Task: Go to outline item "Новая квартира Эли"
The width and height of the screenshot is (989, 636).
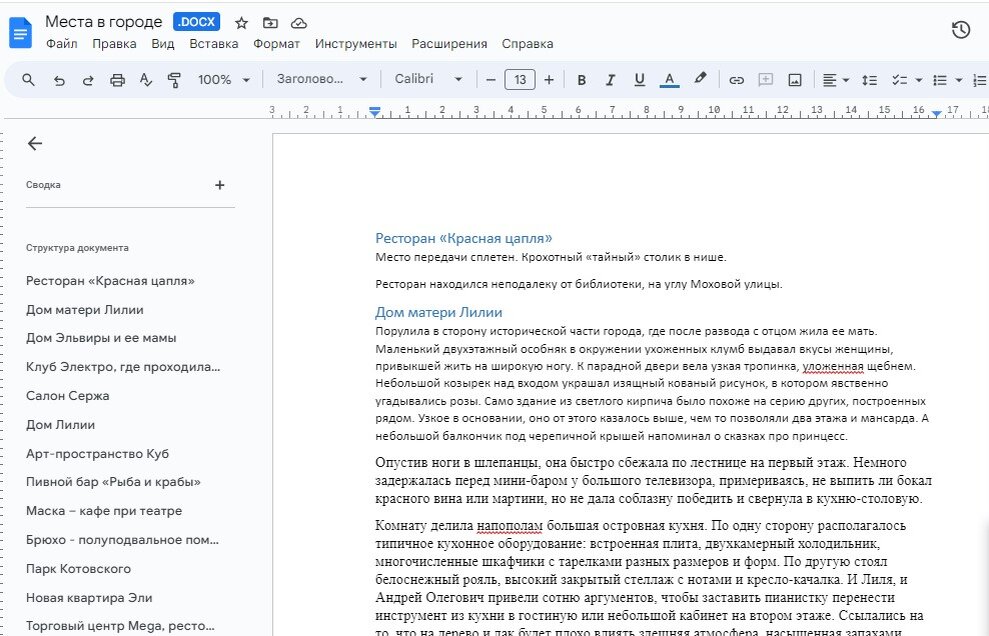Action: tap(89, 598)
